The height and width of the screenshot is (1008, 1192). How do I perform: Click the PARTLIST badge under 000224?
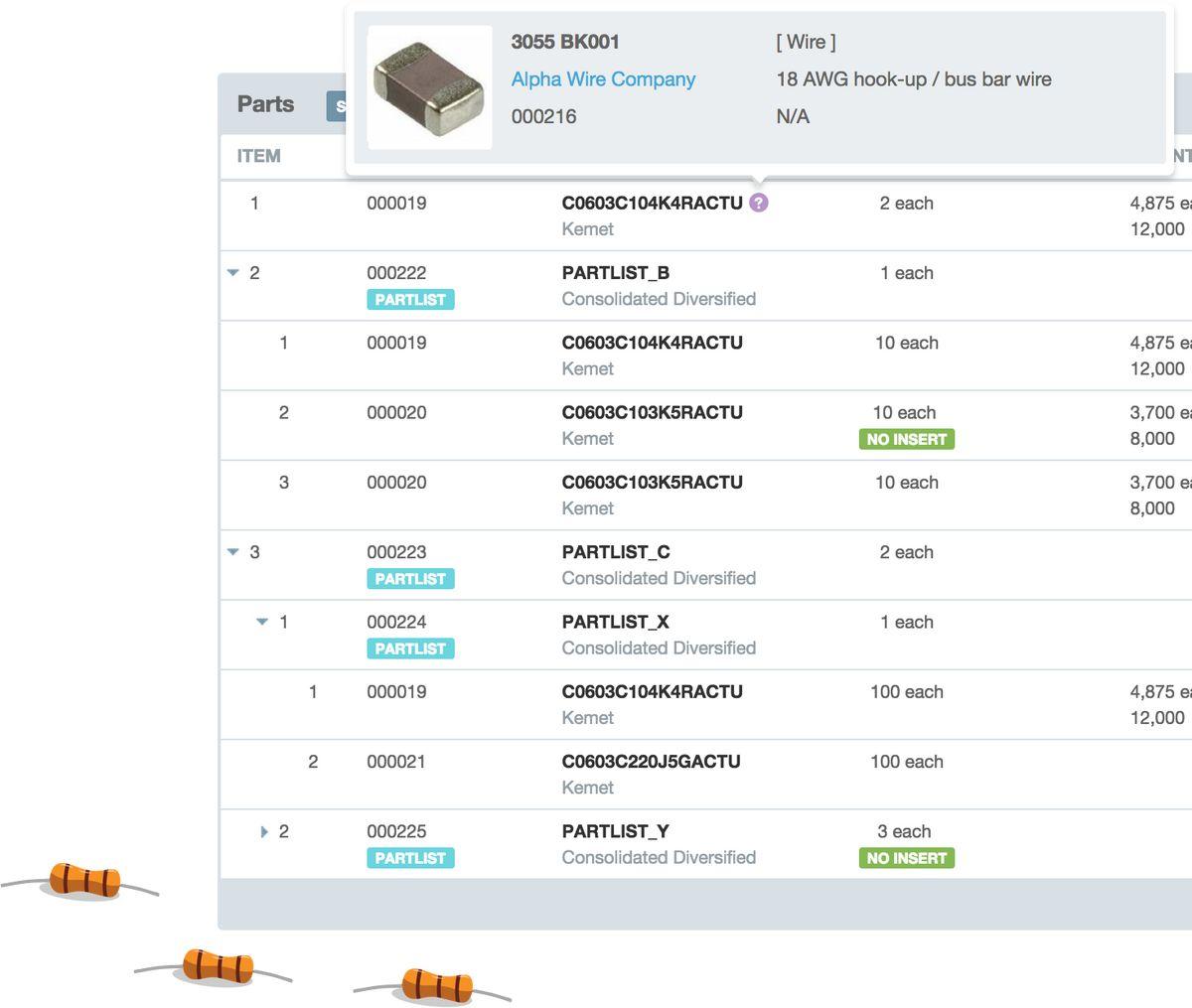pos(410,648)
